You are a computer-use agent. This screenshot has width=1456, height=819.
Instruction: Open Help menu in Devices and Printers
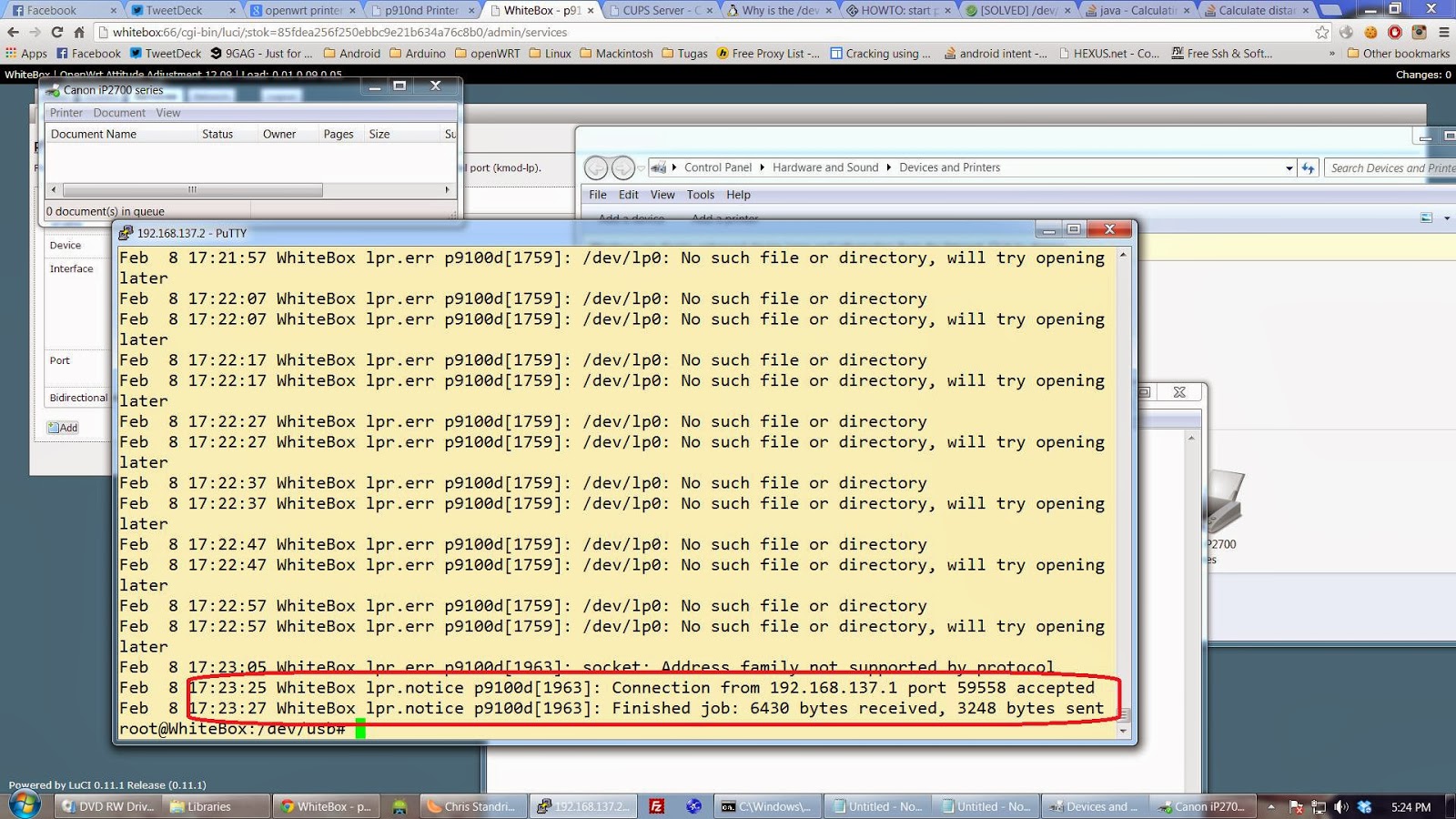coord(739,195)
